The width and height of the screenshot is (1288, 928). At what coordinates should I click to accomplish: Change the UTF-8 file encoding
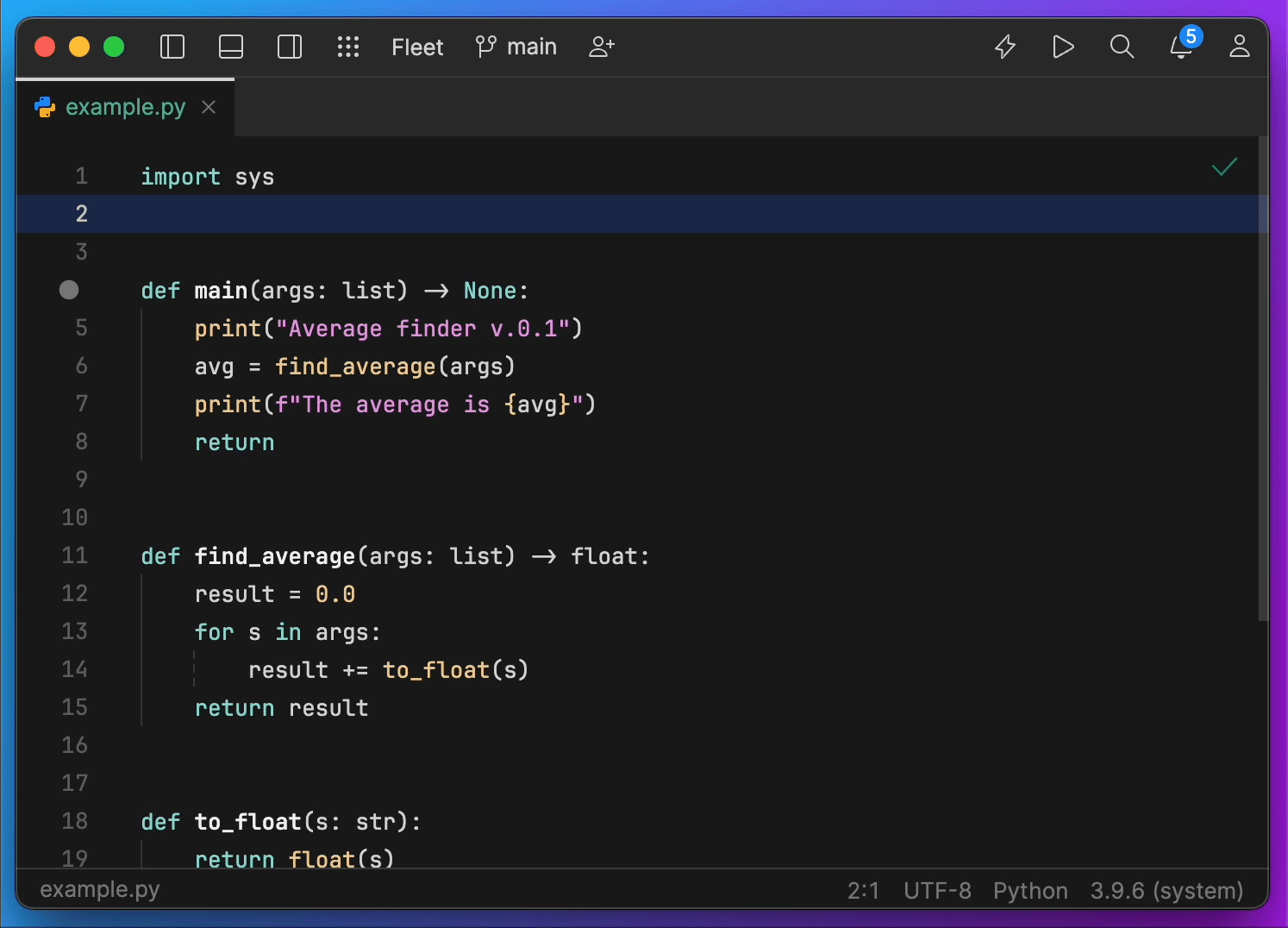pos(937,891)
